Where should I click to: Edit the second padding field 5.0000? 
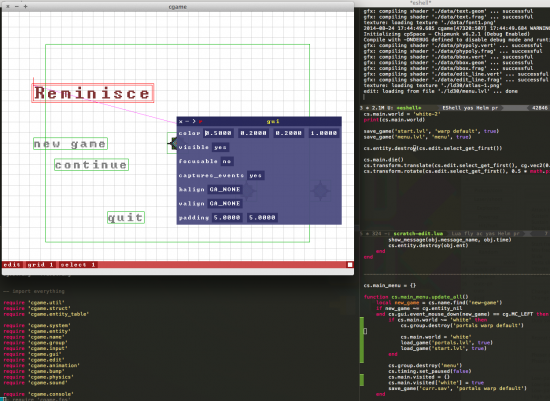pyautogui.click(x=262, y=218)
